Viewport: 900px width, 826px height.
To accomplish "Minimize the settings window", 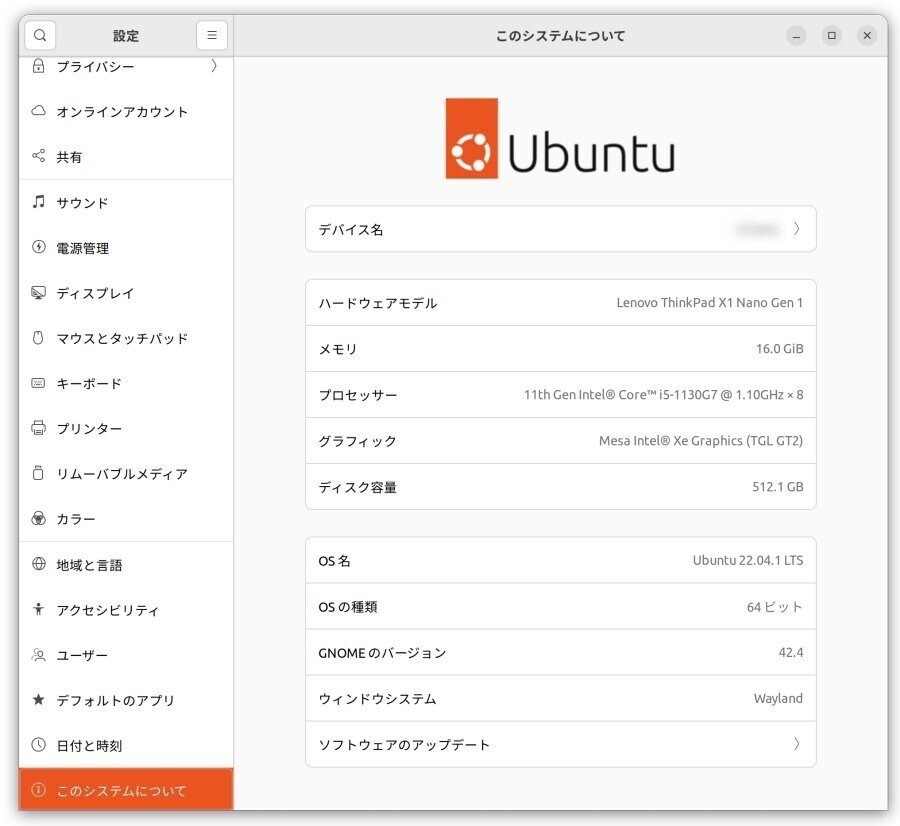I will (796, 36).
